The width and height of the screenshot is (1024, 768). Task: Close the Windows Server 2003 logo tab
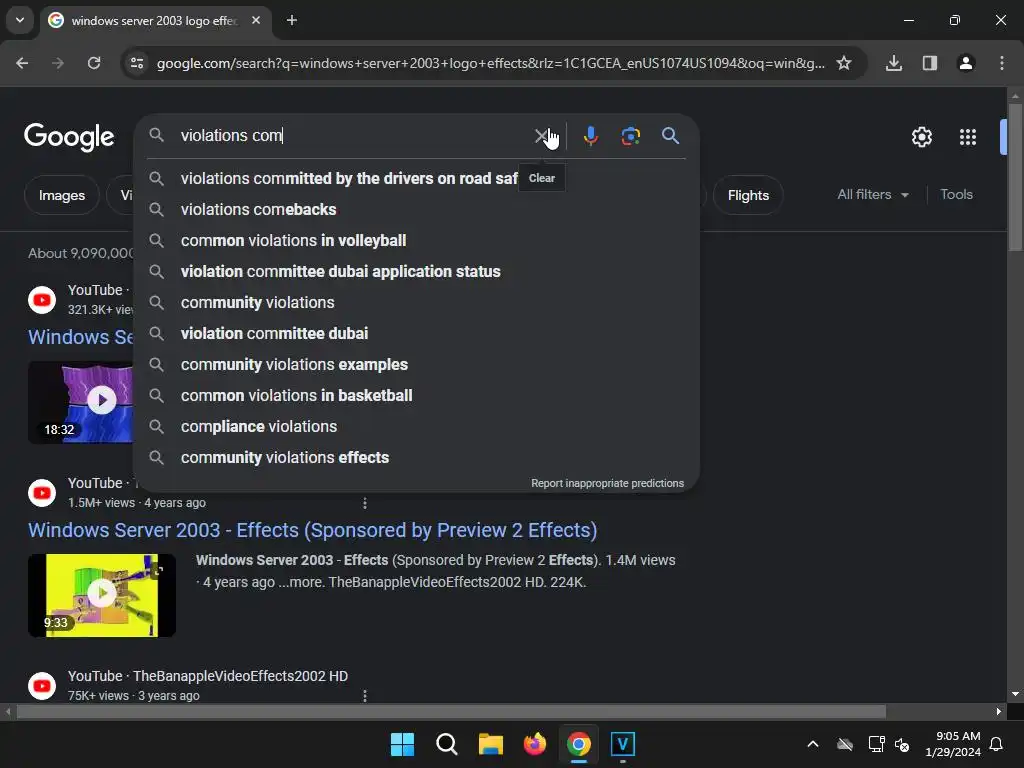click(x=256, y=20)
